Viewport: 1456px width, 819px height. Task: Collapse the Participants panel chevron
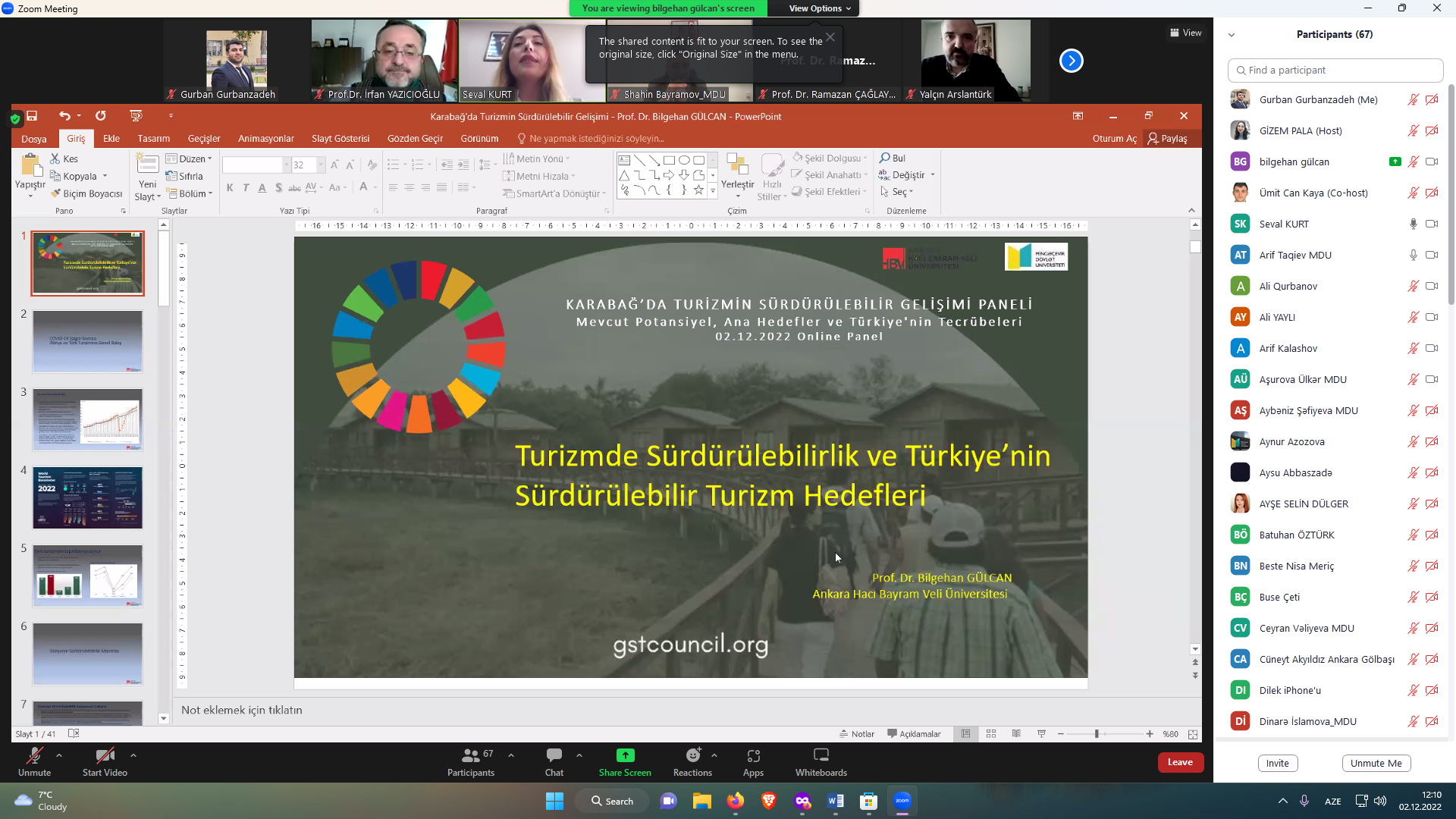tap(1232, 35)
